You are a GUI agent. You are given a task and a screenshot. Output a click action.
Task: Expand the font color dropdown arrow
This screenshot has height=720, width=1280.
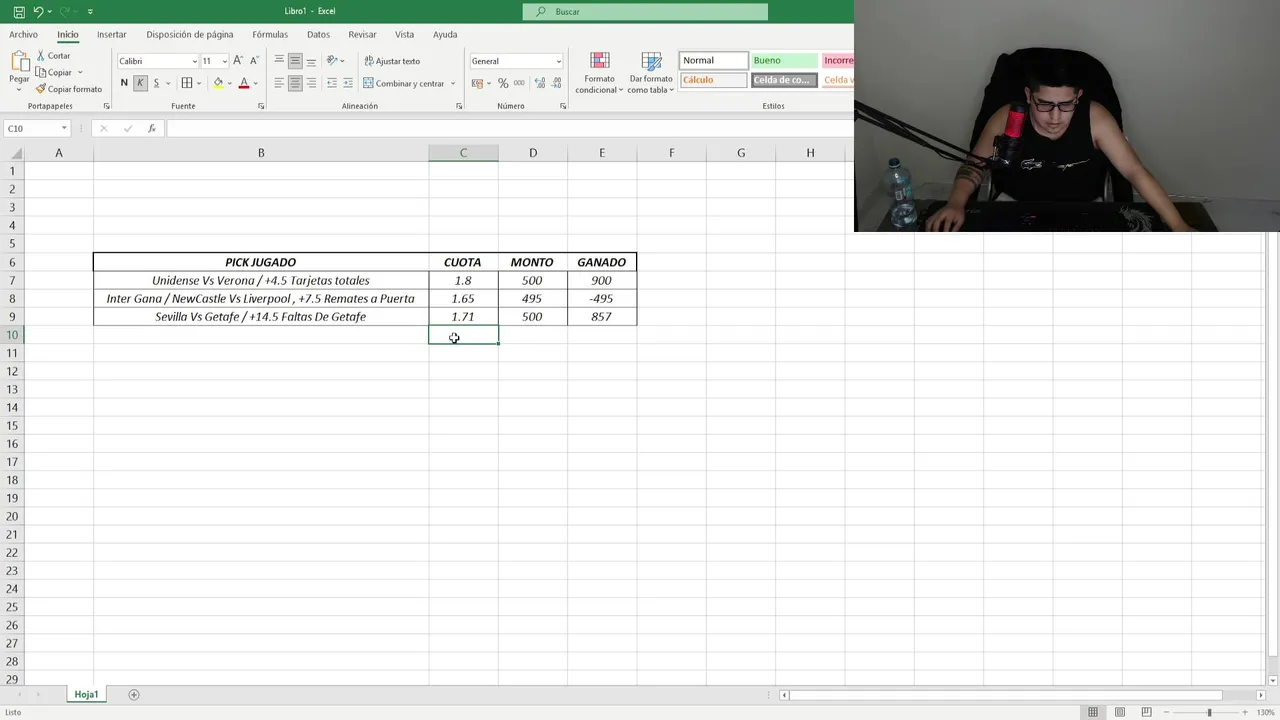point(255,83)
